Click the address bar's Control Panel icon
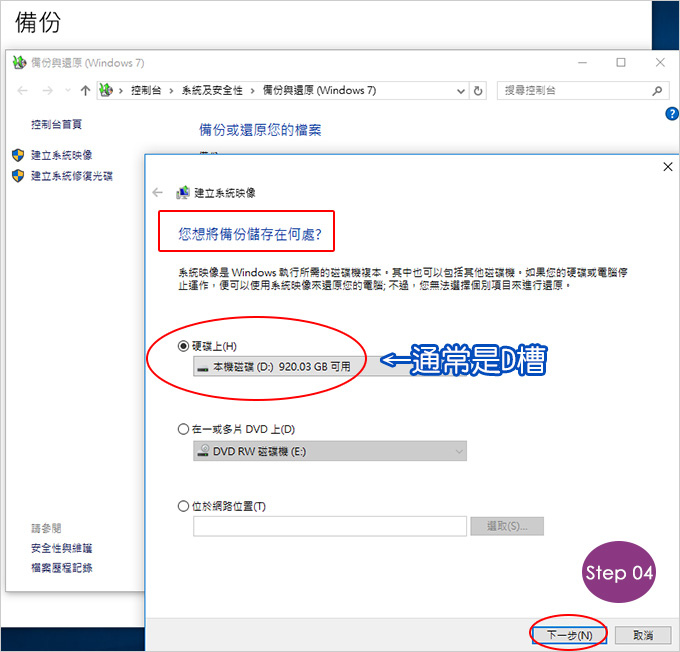 pyautogui.click(x=106, y=90)
